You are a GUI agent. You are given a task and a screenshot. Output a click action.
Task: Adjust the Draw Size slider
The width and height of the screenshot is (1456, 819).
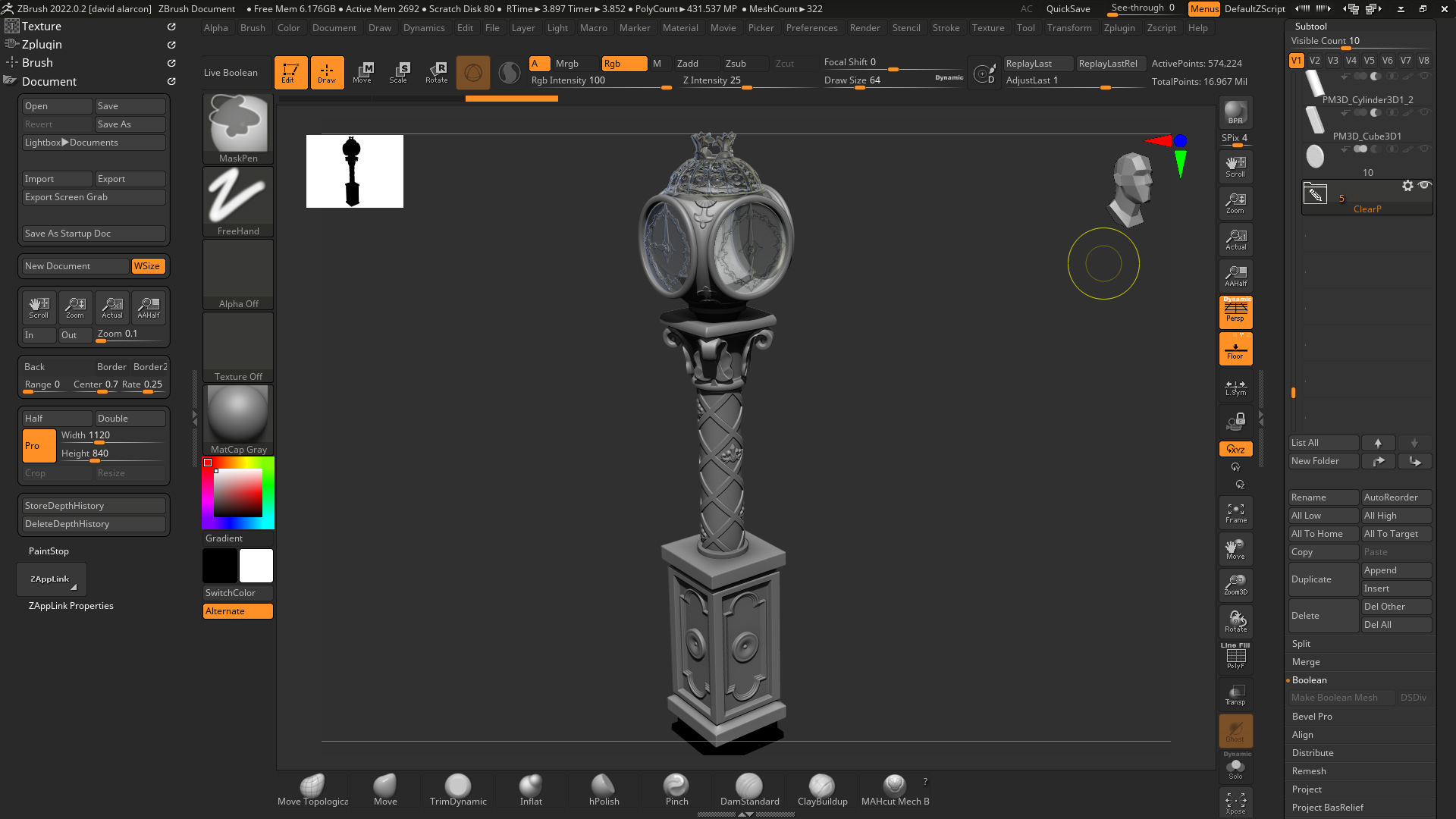click(x=893, y=80)
